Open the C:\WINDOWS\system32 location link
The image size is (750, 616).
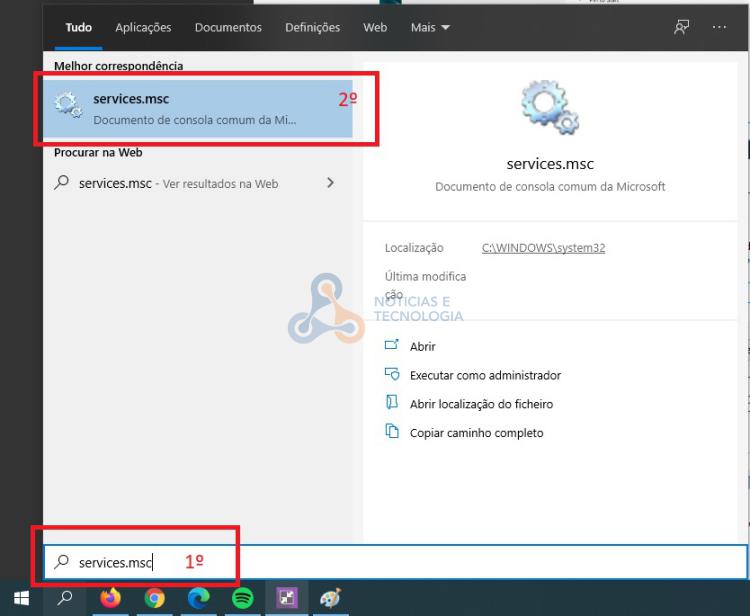(543, 248)
